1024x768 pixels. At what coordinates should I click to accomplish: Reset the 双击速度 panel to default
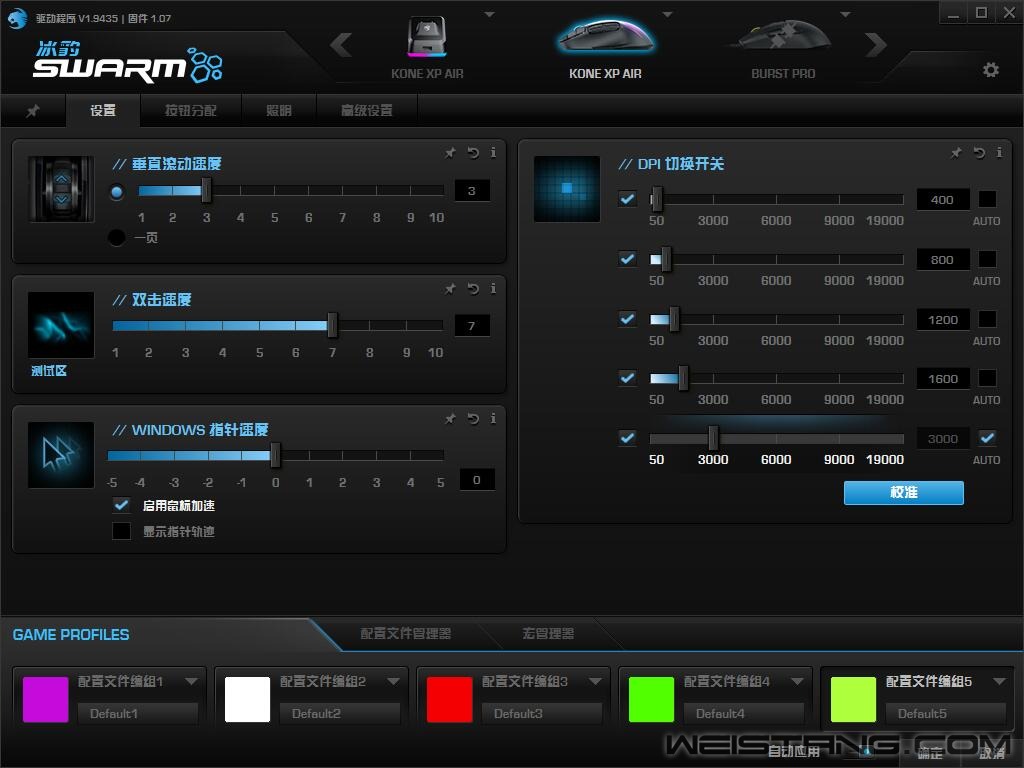473,289
